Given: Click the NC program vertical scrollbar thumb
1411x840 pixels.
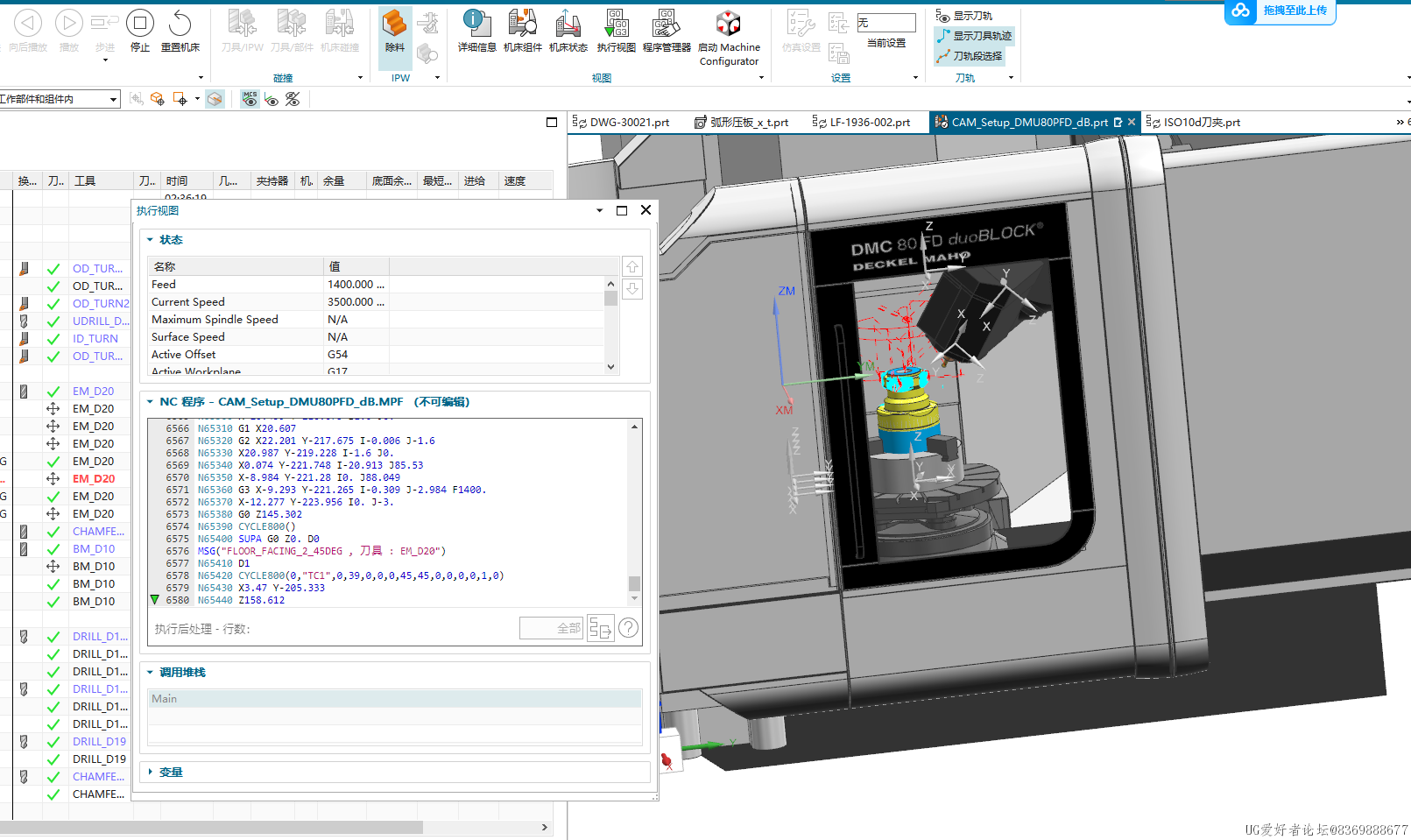Looking at the screenshot, I should pyautogui.click(x=634, y=583).
